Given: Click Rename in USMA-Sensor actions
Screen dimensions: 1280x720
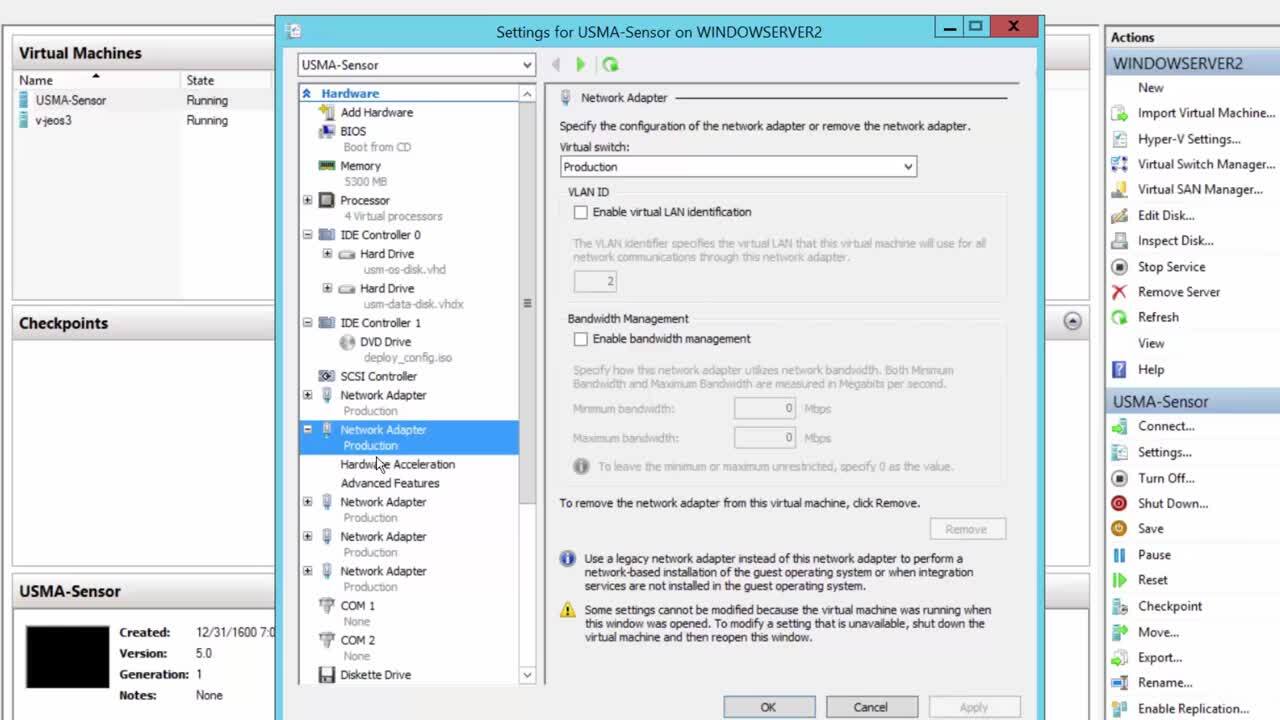Looking at the screenshot, I should (x=1164, y=683).
